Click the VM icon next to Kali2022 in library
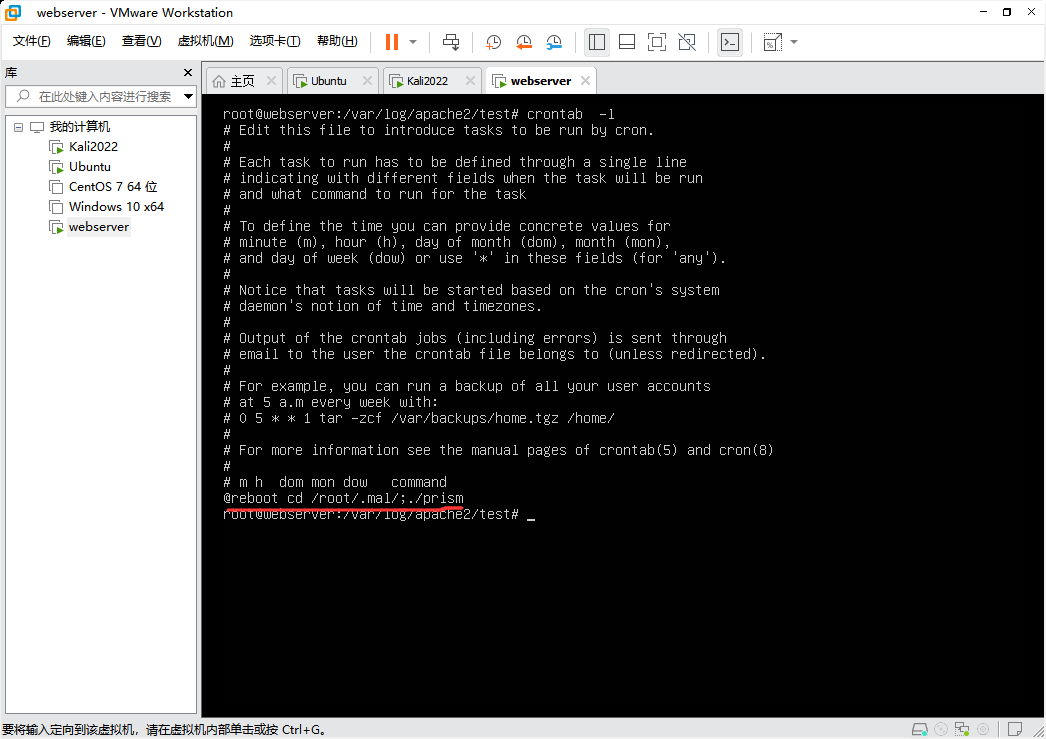 point(56,147)
